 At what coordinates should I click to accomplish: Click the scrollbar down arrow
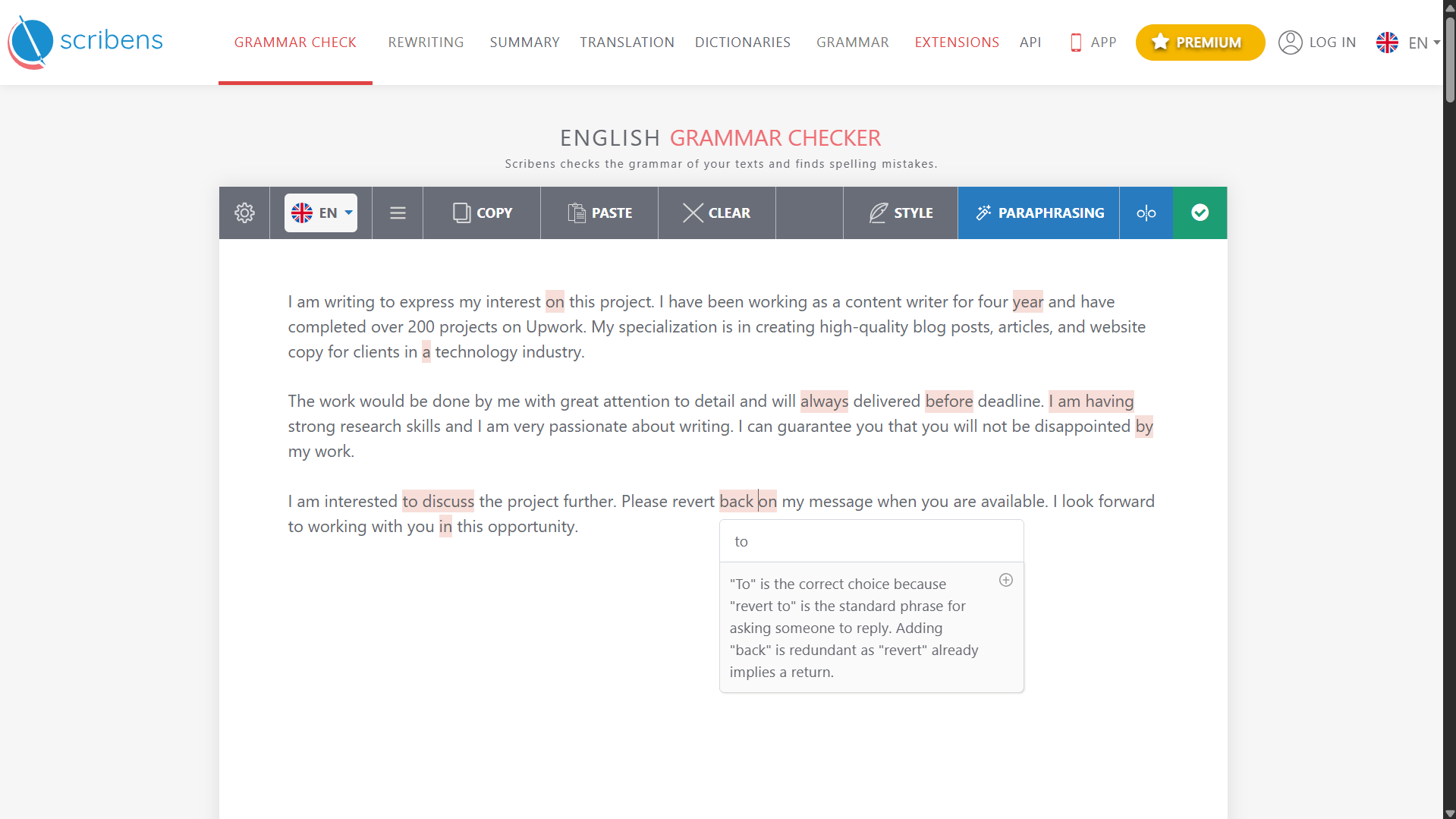point(1449,813)
